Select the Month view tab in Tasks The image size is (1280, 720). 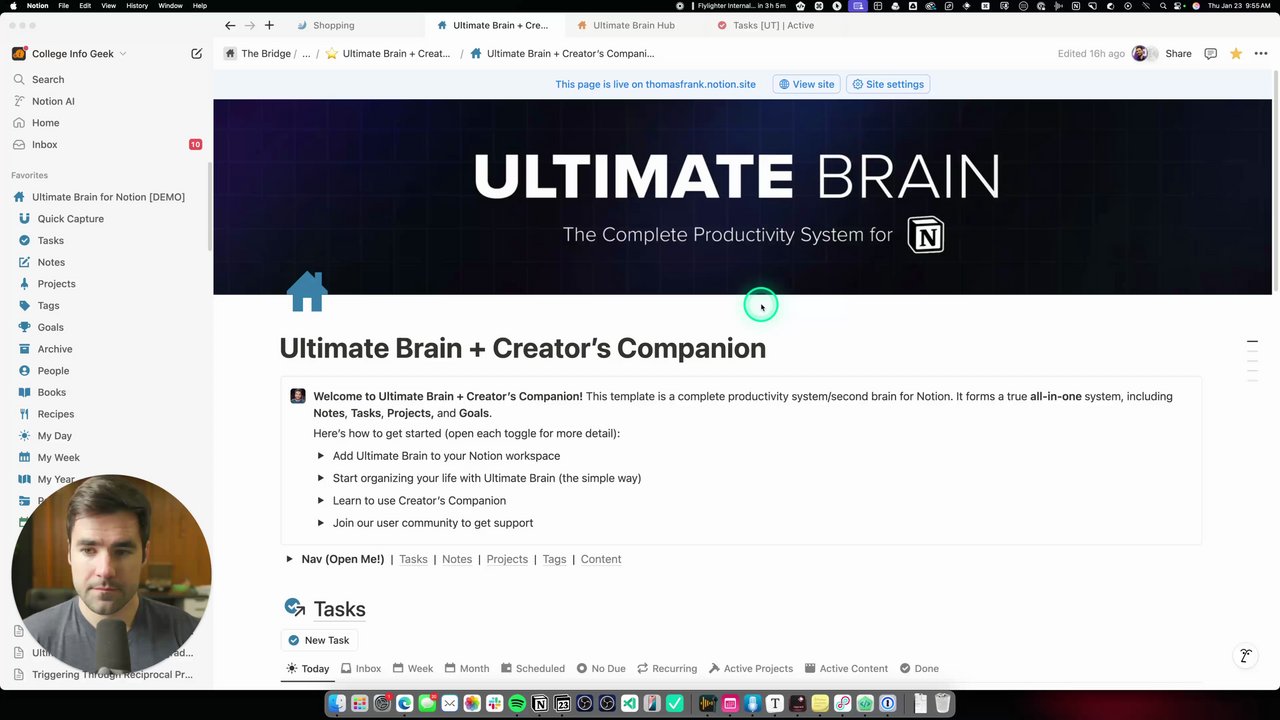[x=467, y=669]
